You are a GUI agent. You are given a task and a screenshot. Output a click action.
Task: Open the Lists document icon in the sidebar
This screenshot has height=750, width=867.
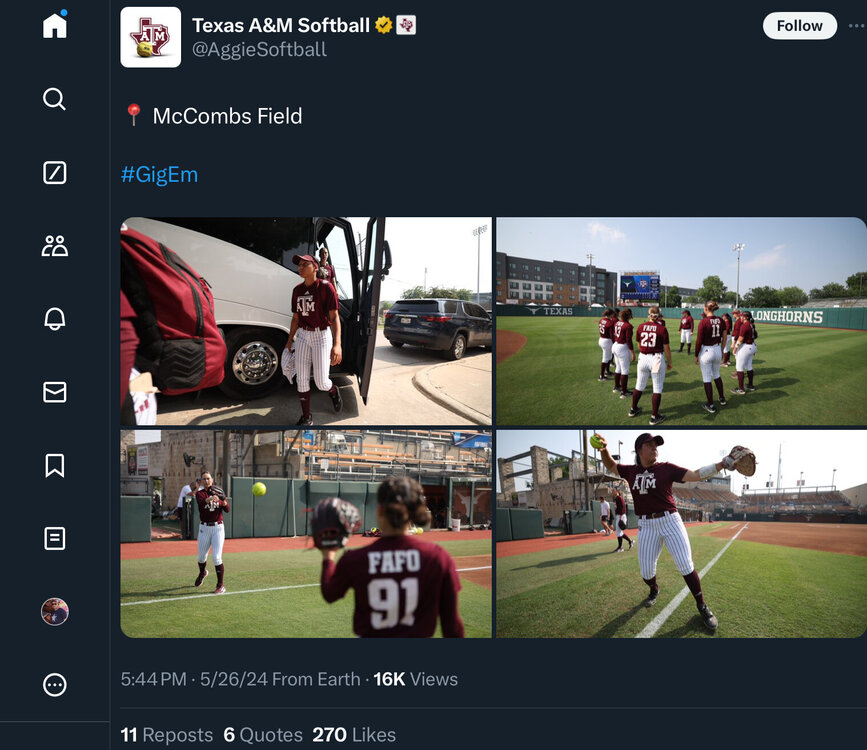[55, 539]
